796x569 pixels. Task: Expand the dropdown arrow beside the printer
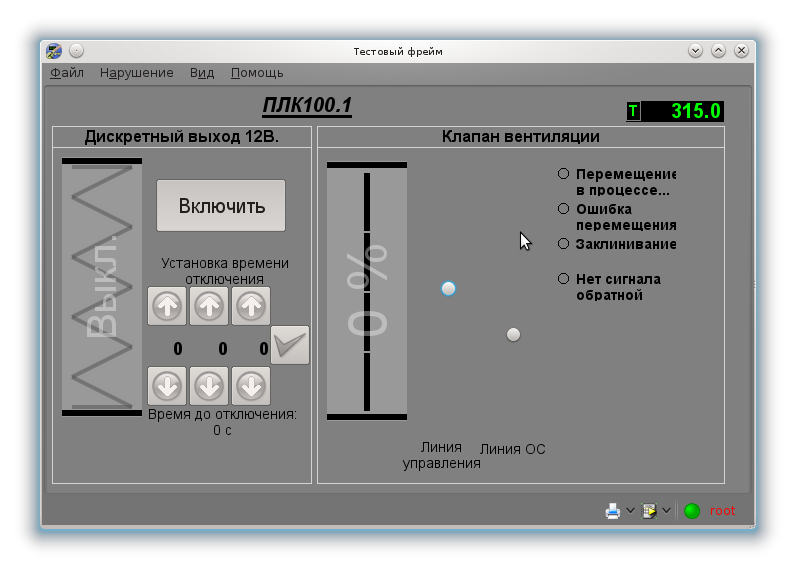coord(630,511)
